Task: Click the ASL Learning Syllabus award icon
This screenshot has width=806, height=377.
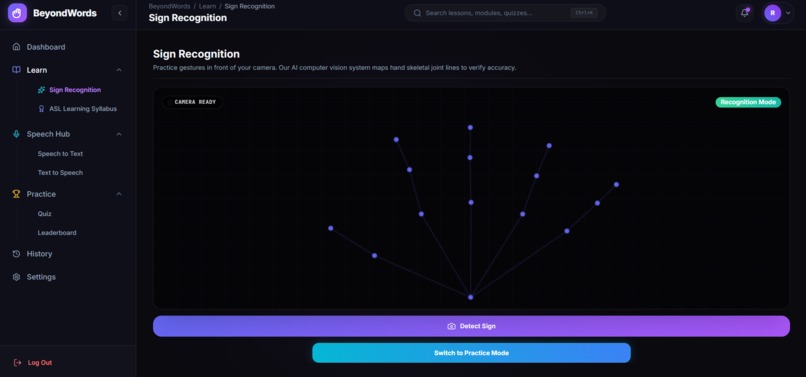Action: (x=42, y=109)
